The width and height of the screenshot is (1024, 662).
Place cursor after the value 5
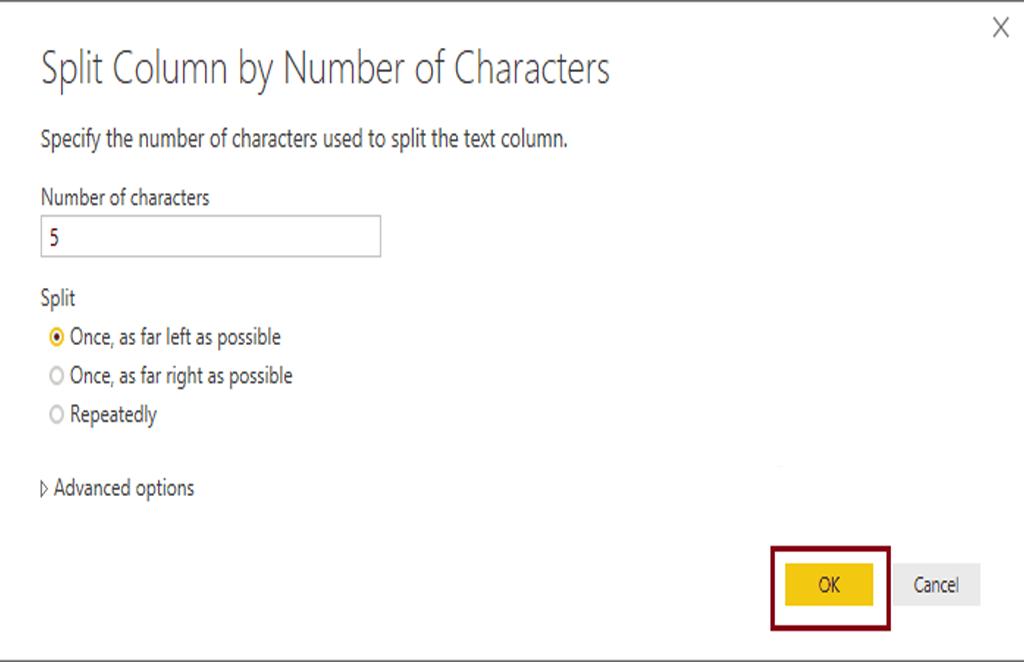click(x=60, y=238)
